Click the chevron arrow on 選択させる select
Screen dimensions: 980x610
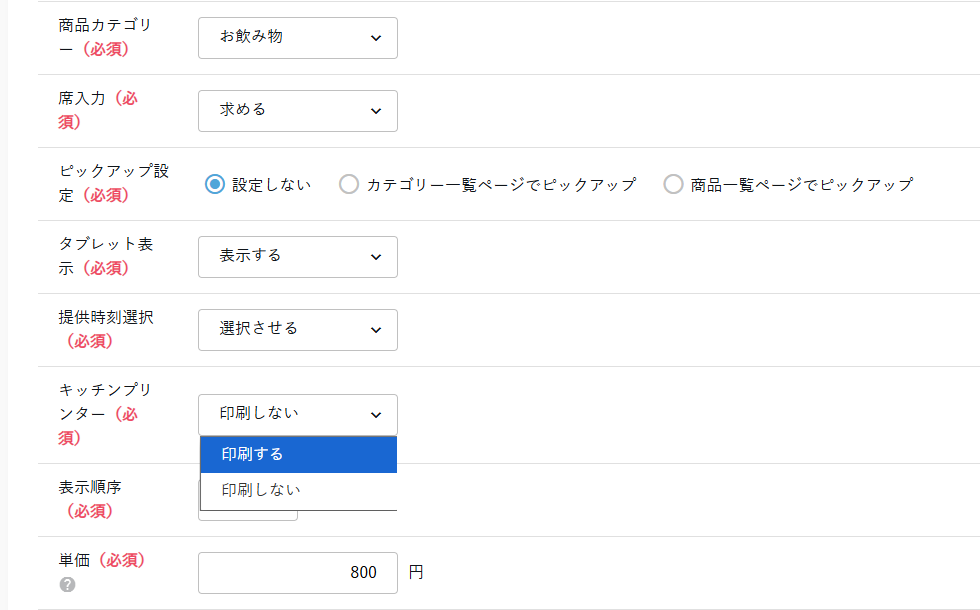376,330
